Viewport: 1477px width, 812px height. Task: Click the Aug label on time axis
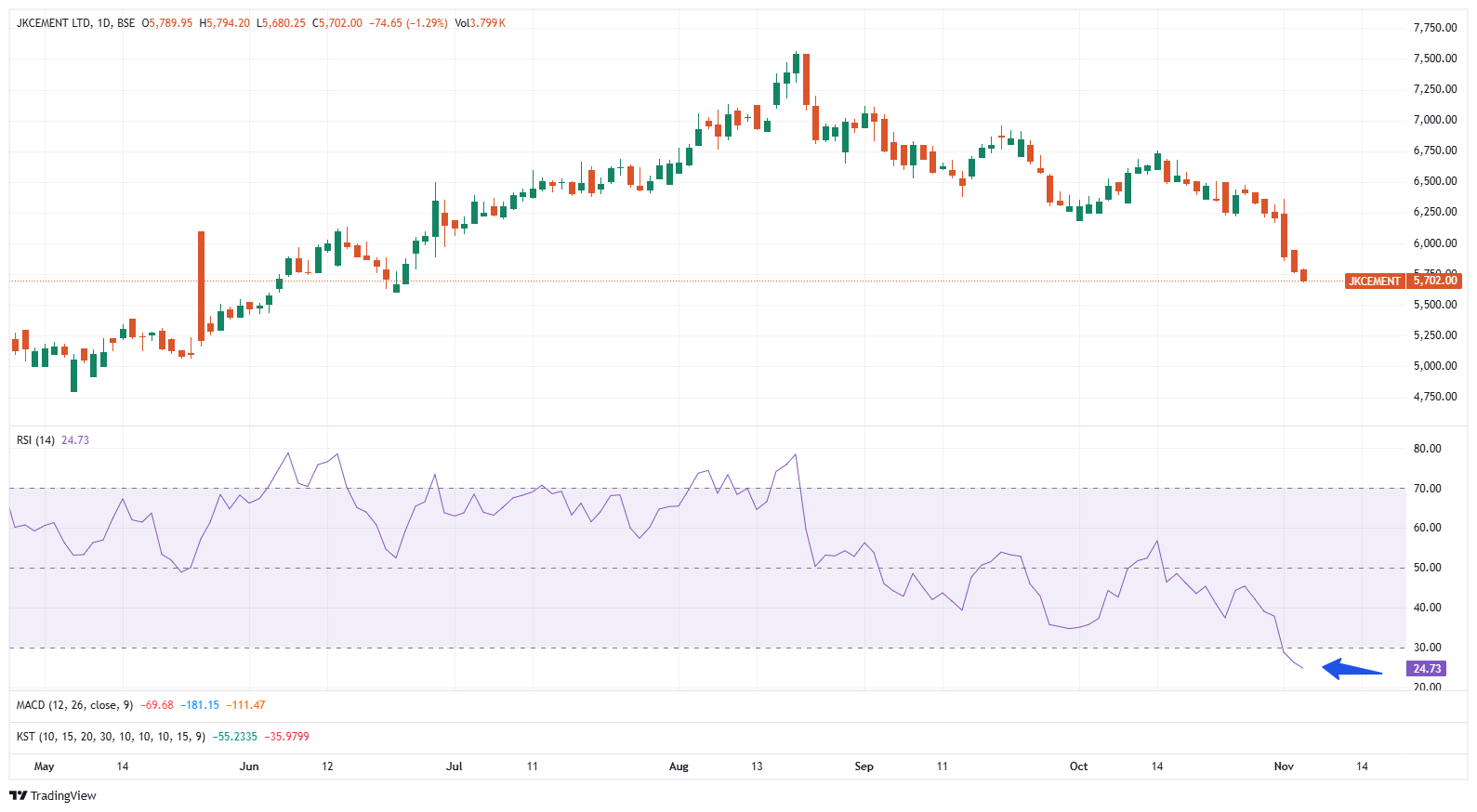pos(679,766)
